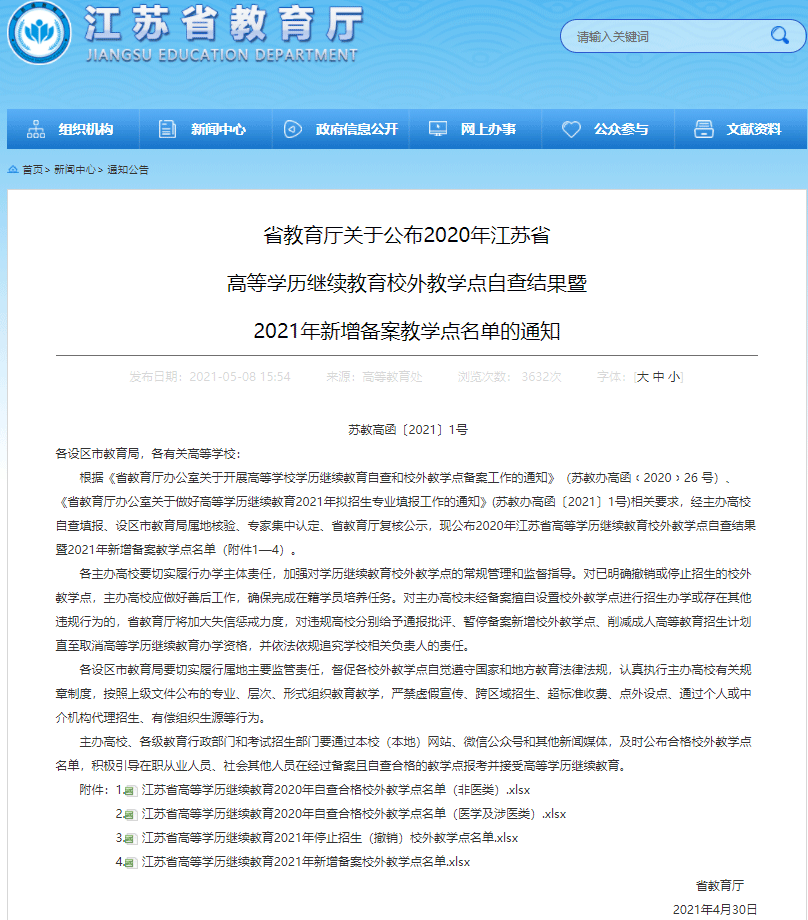The image size is (808, 920).
Task: Click xlsx icon of attachment 2
Action: coord(130,815)
